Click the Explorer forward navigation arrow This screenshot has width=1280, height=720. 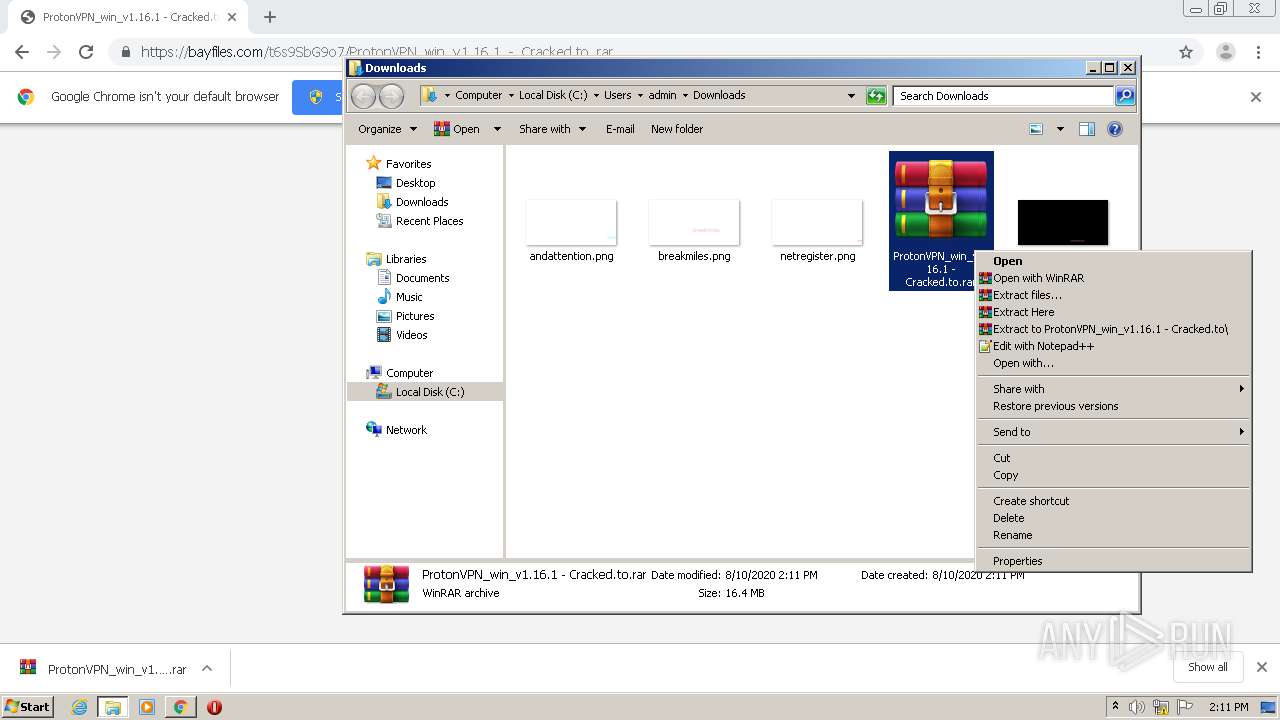391,96
